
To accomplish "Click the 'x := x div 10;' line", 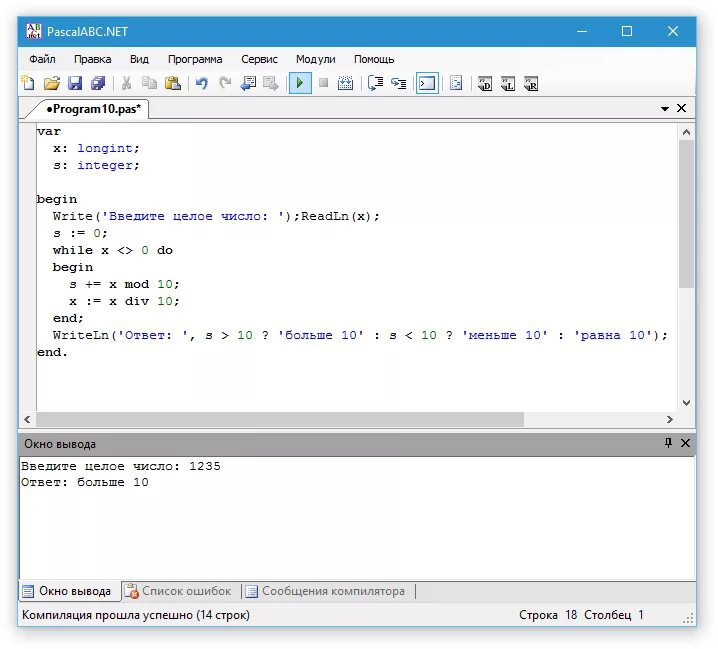I will point(125,301).
